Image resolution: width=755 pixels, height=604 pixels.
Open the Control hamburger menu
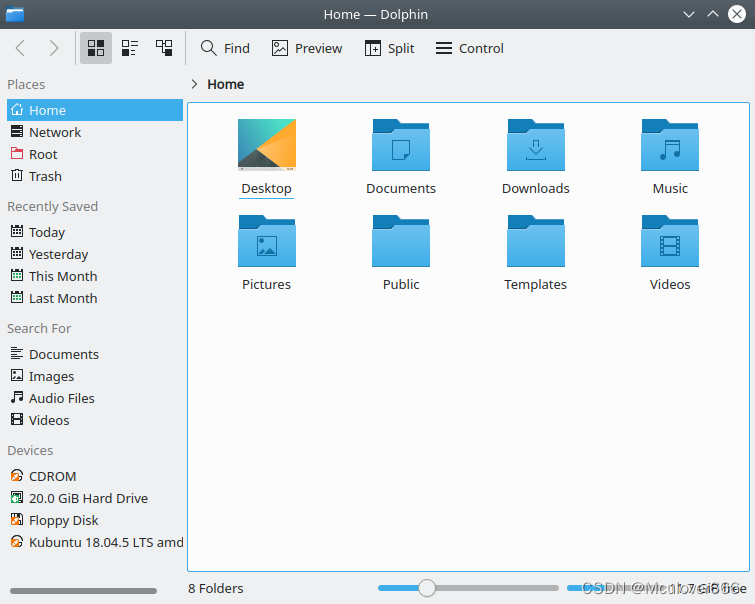tap(469, 48)
